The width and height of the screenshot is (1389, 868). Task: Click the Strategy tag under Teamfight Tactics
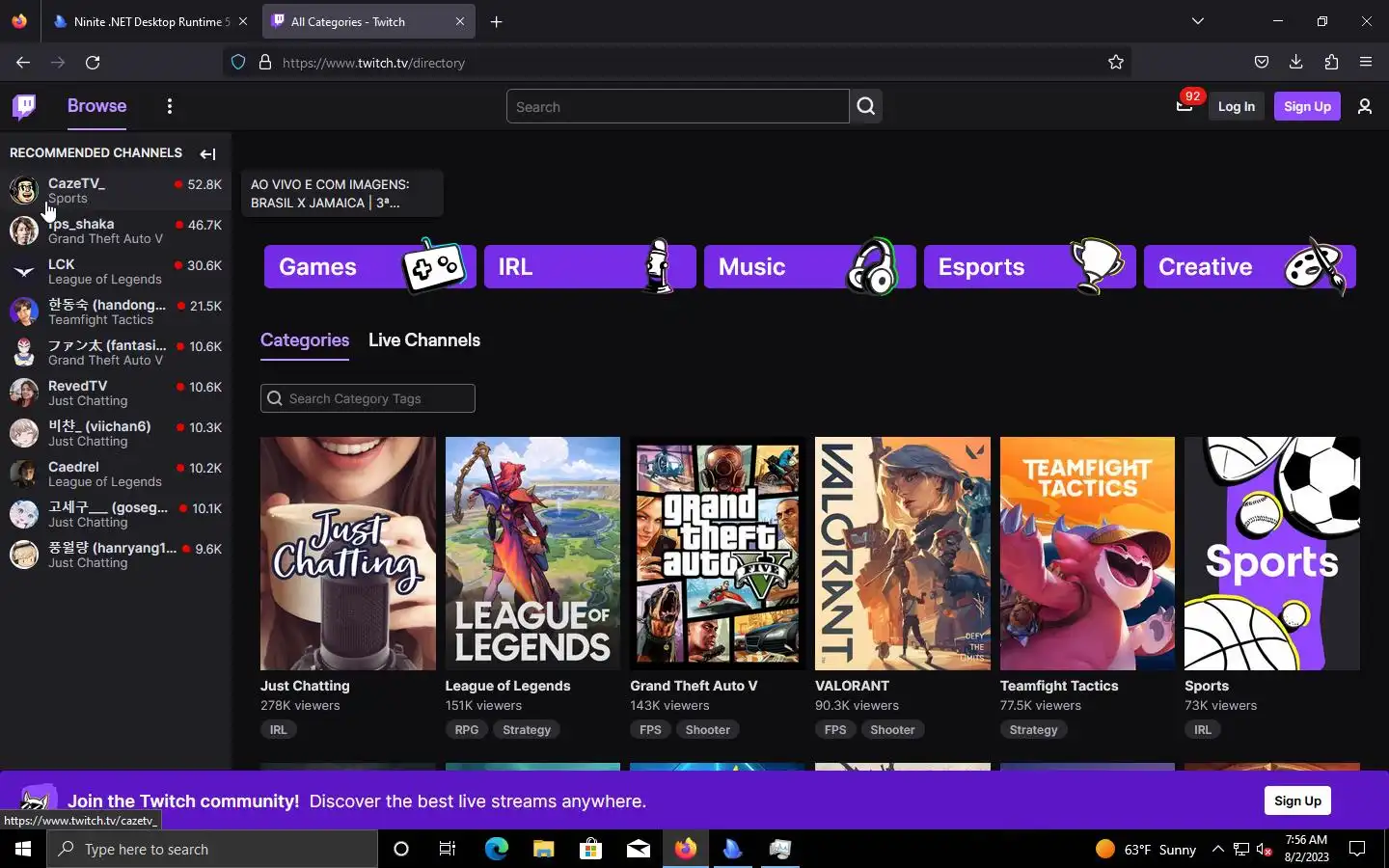click(1033, 730)
